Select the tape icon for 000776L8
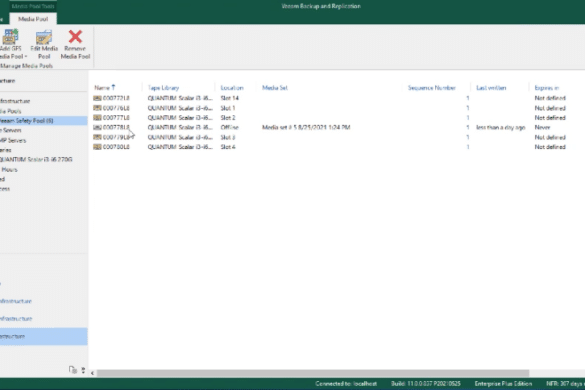This screenshot has width=585, height=390. coord(97,108)
